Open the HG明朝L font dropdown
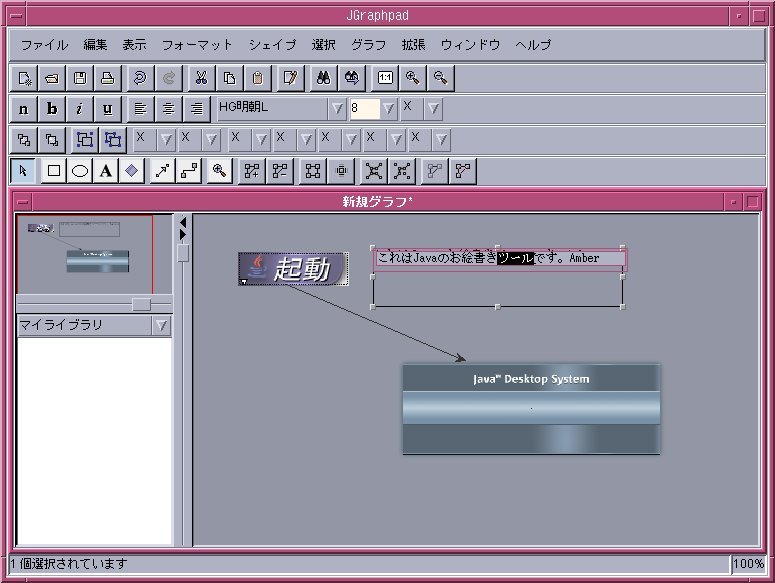The image size is (775, 583). [337, 109]
